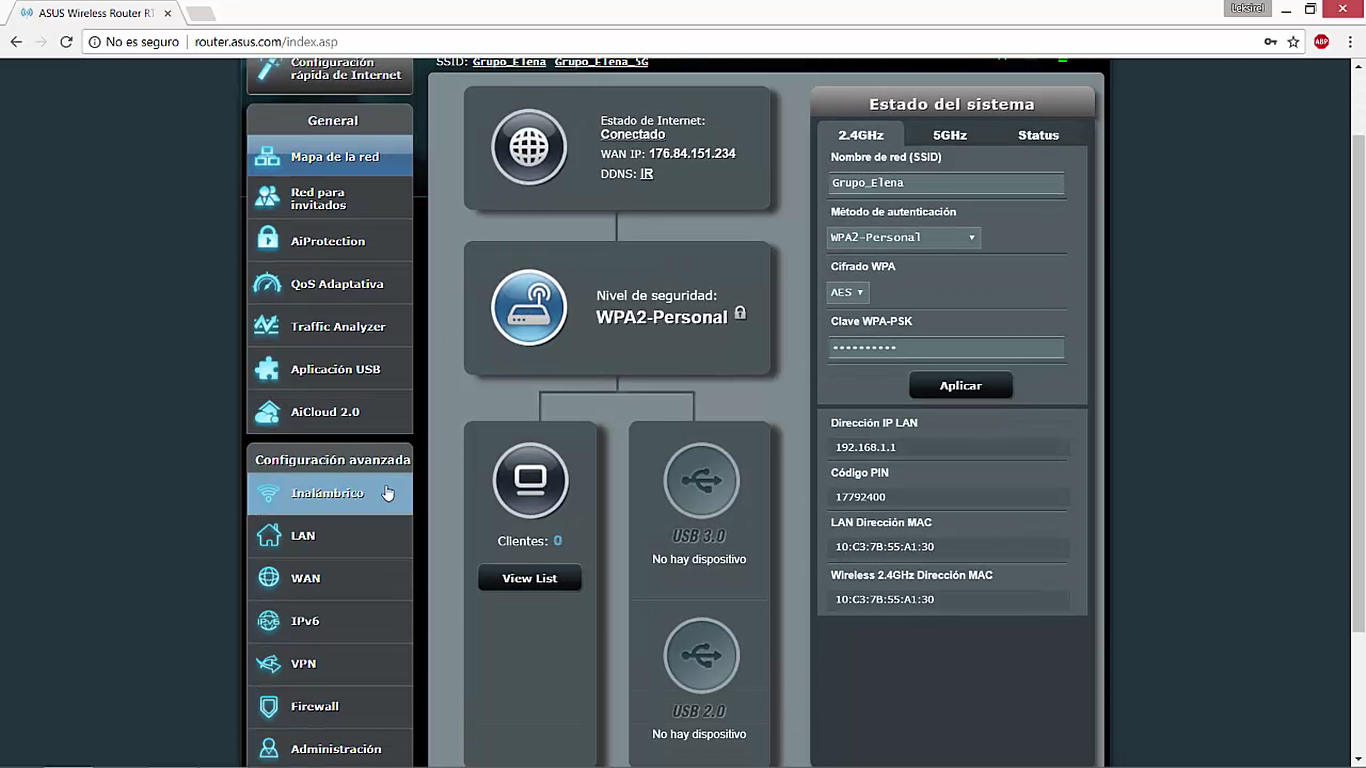Switch to the 2.4GHz tab
The width and height of the screenshot is (1366, 768).
coord(860,135)
